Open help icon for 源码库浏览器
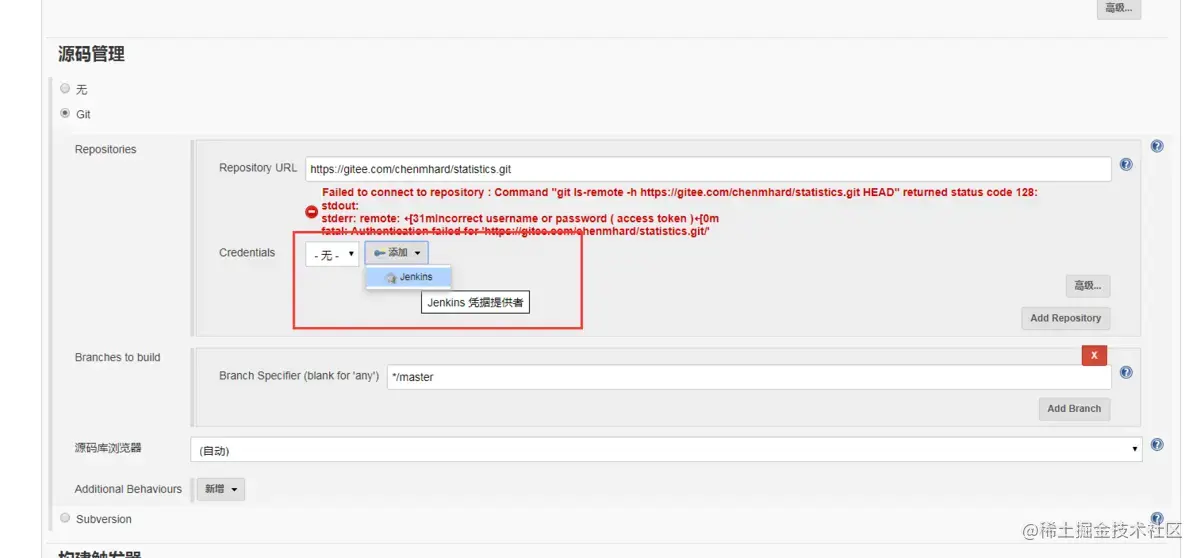1200x558 pixels. click(x=1157, y=445)
